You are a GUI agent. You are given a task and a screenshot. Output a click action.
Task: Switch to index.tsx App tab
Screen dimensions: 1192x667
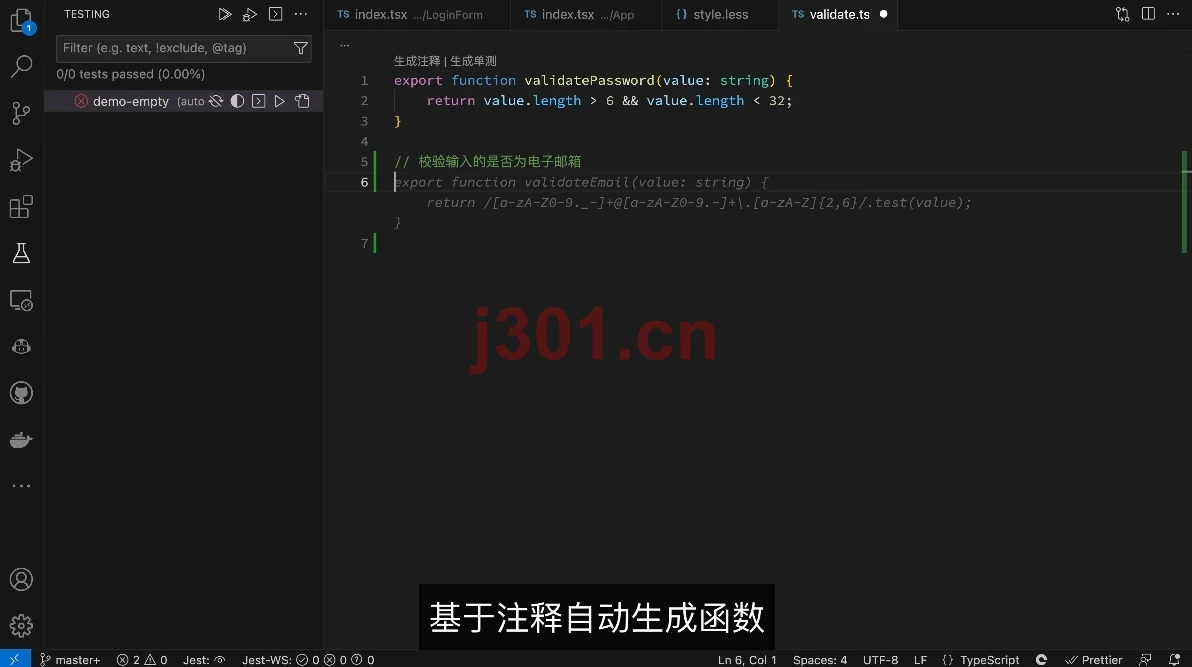[585, 14]
